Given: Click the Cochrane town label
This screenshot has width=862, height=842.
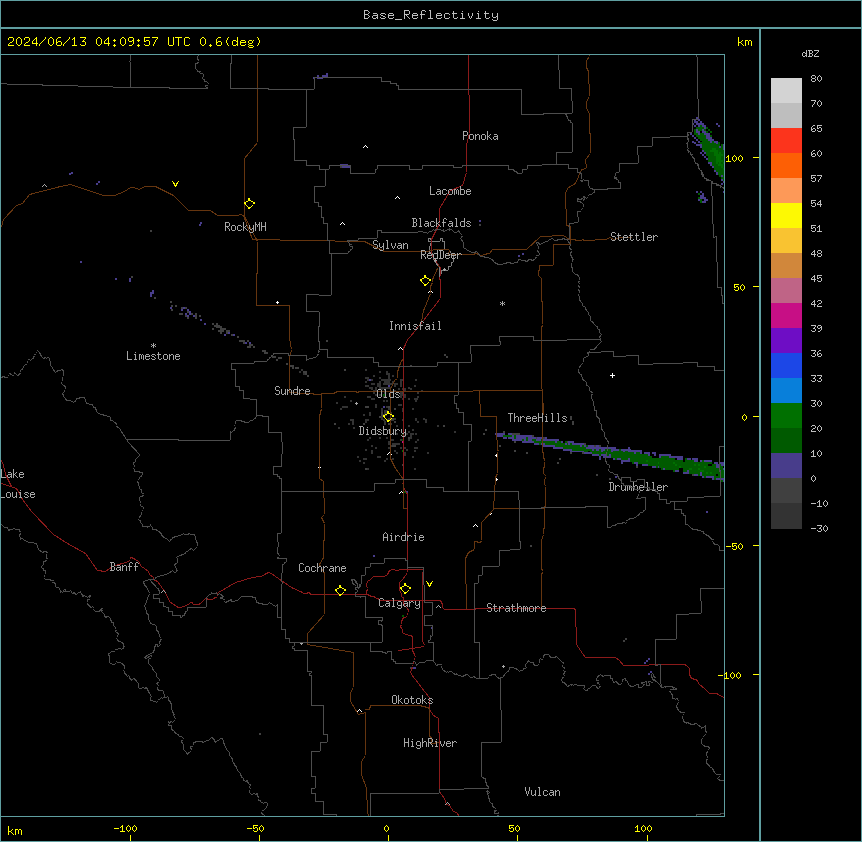Looking at the screenshot, I should (322, 568).
